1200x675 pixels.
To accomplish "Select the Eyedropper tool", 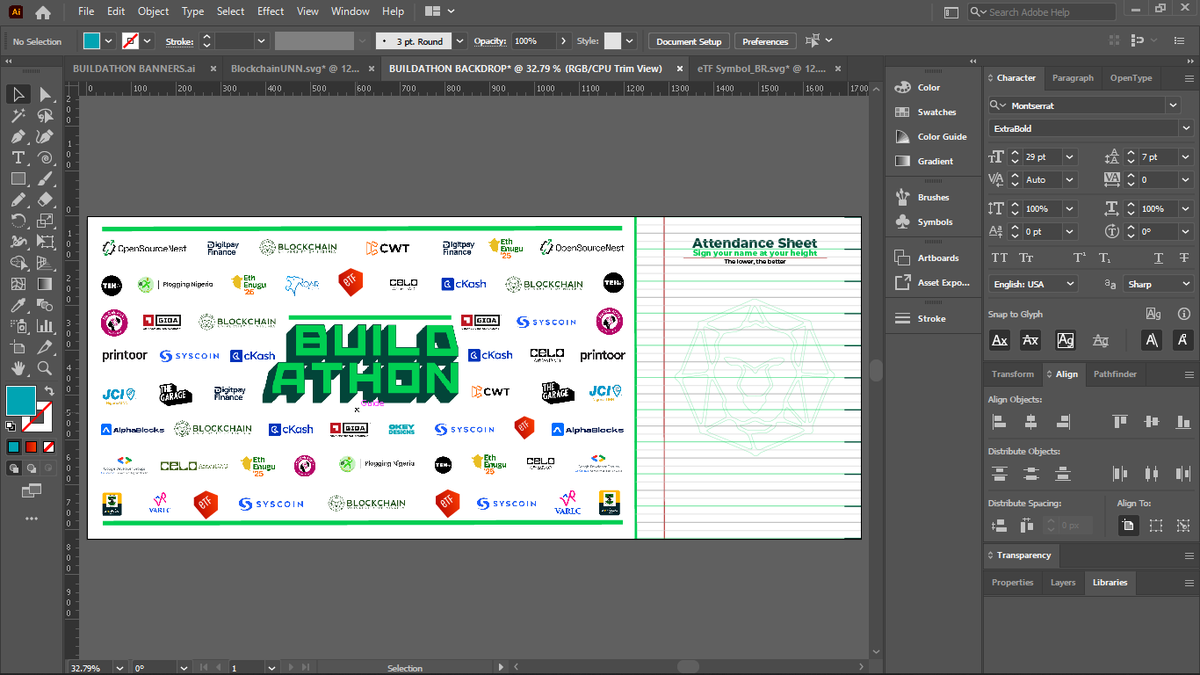I will [18, 305].
